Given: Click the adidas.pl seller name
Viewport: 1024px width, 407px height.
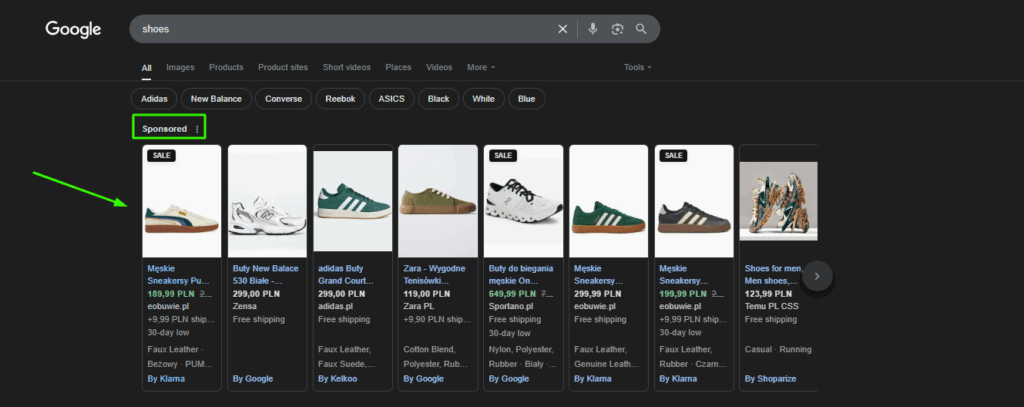Looking at the screenshot, I should 336,306.
